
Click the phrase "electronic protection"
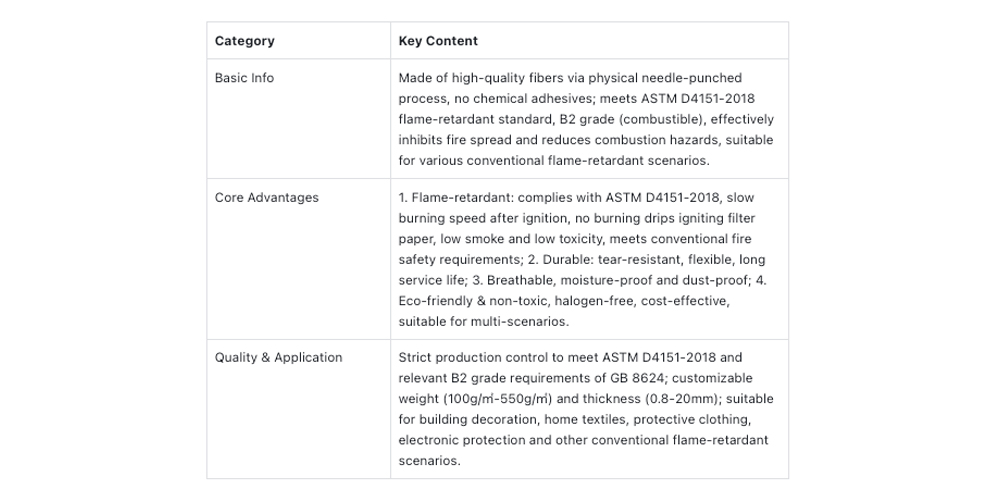point(462,440)
